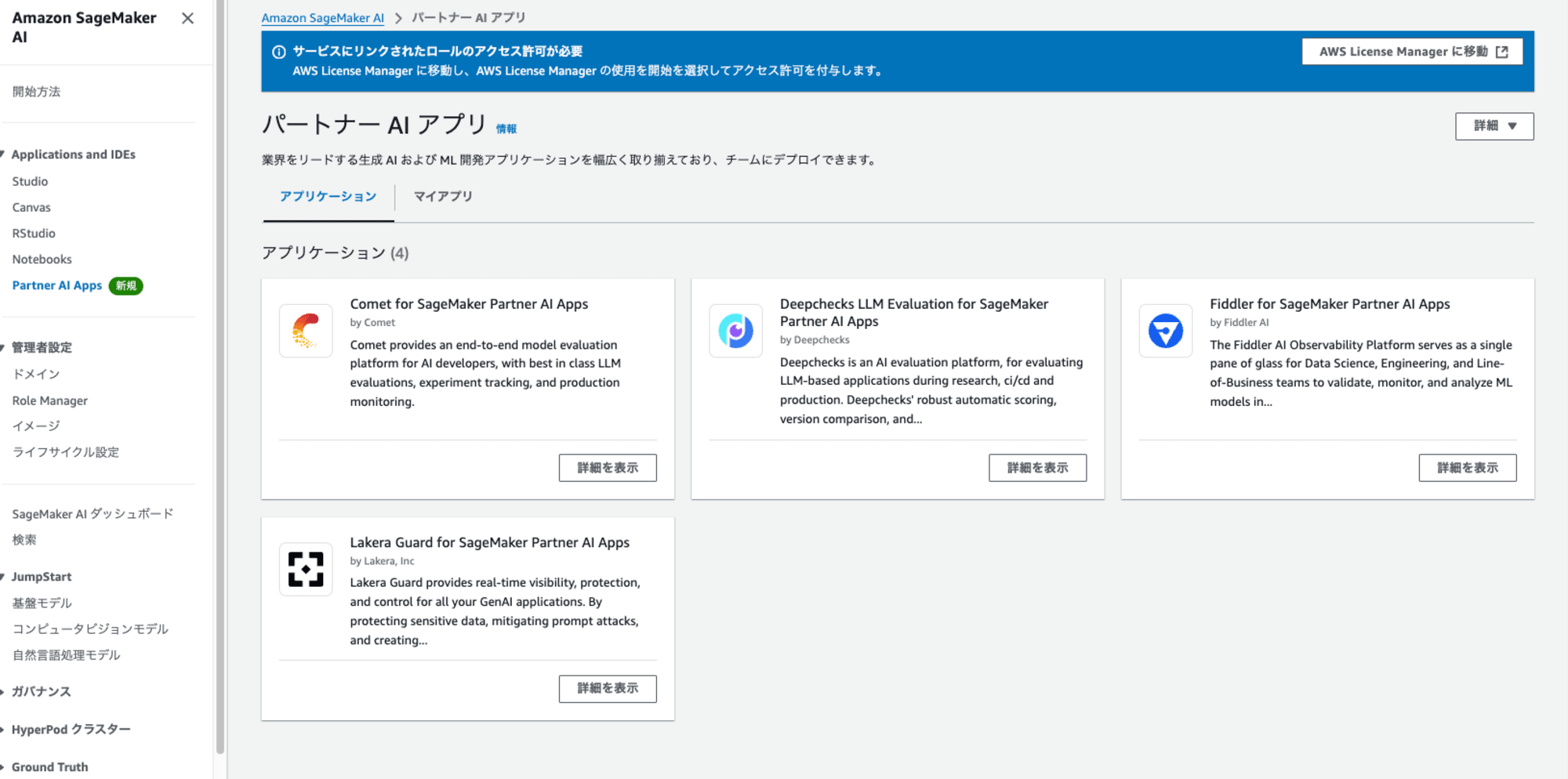1568x779 pixels.
Task: Open Canvas in the sidebar
Action: tap(31, 208)
